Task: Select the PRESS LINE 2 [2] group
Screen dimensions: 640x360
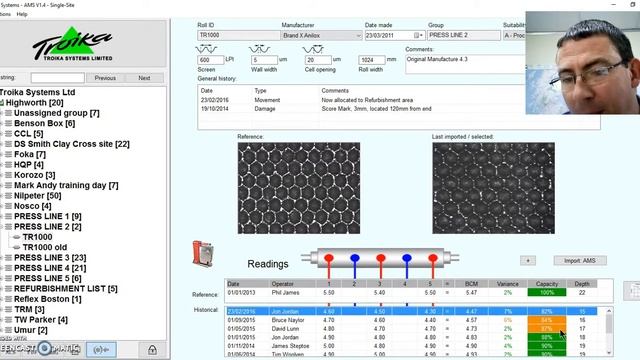Action: (x=48, y=227)
